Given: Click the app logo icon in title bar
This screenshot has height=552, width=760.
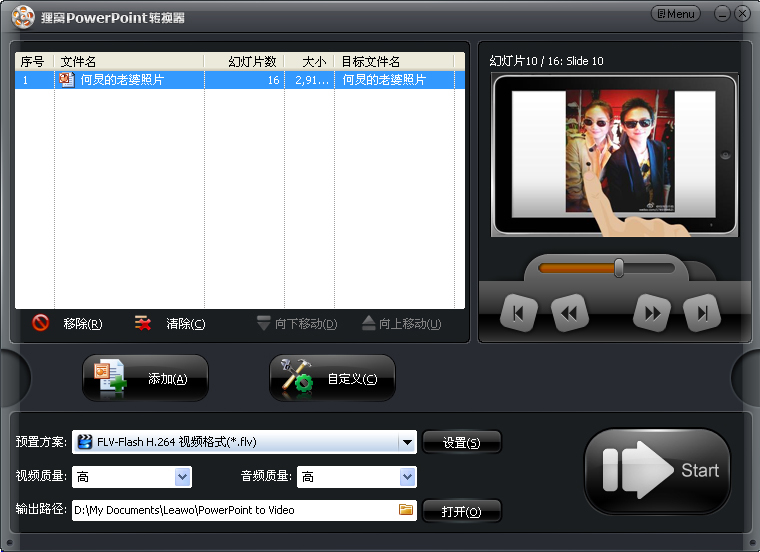Looking at the screenshot, I should click(23, 17).
